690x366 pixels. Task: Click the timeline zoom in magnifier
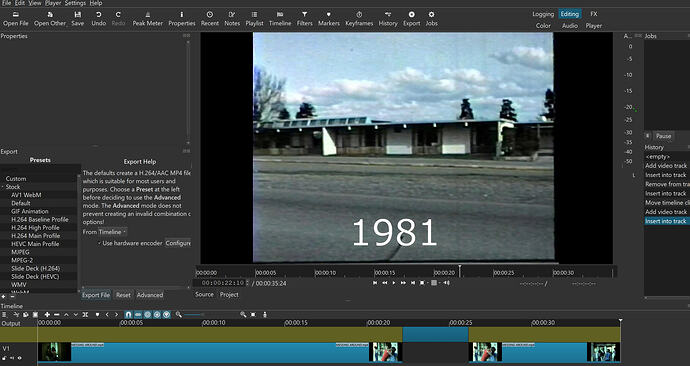(243, 315)
